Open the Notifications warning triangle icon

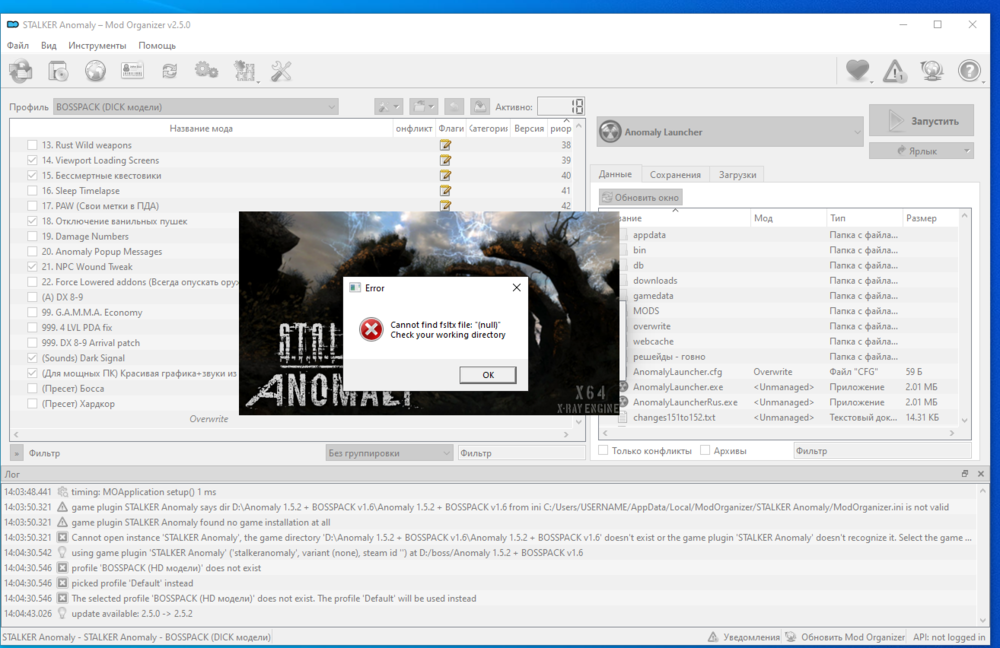click(x=894, y=71)
